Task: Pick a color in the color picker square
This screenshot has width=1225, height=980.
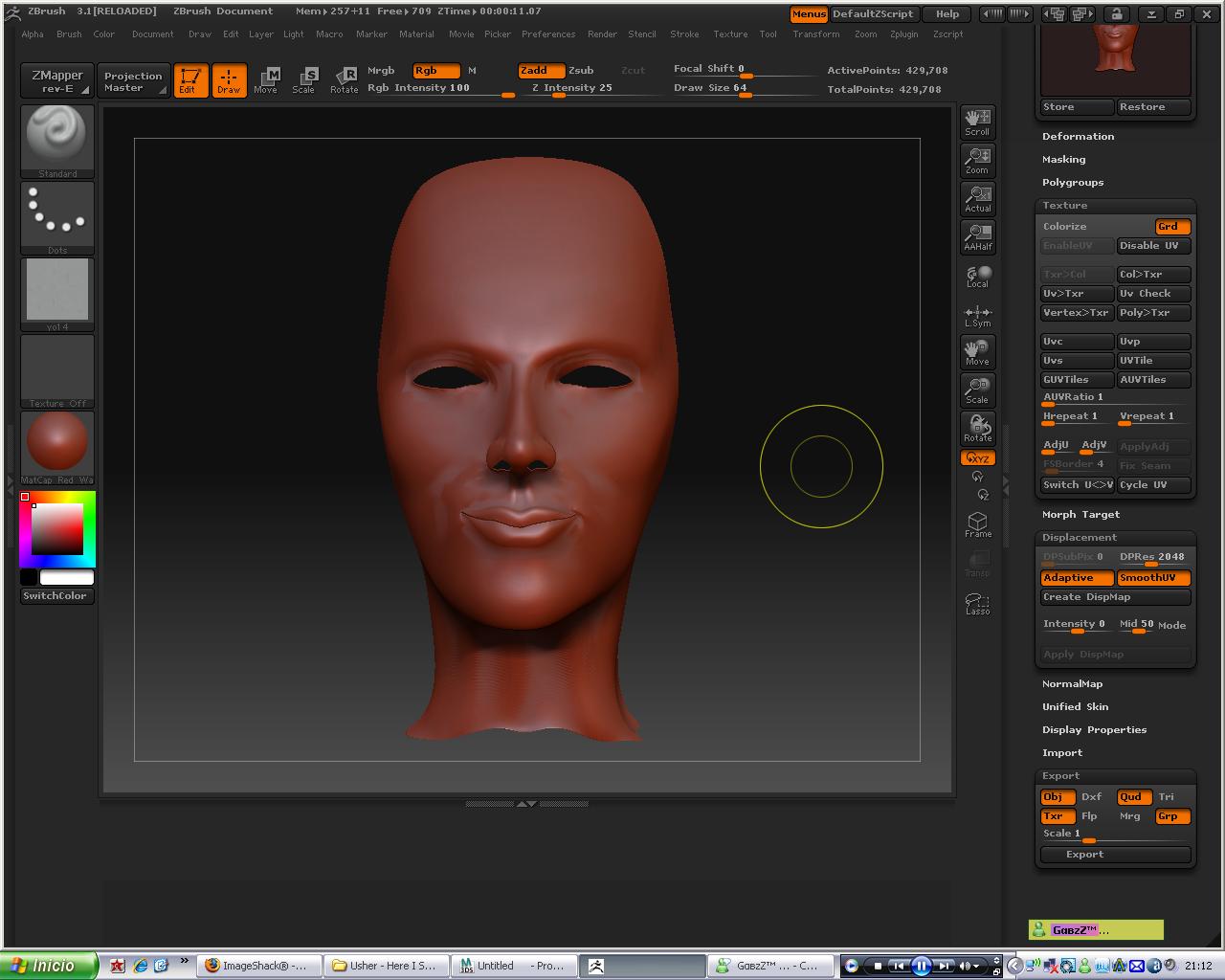Action: coord(57,529)
